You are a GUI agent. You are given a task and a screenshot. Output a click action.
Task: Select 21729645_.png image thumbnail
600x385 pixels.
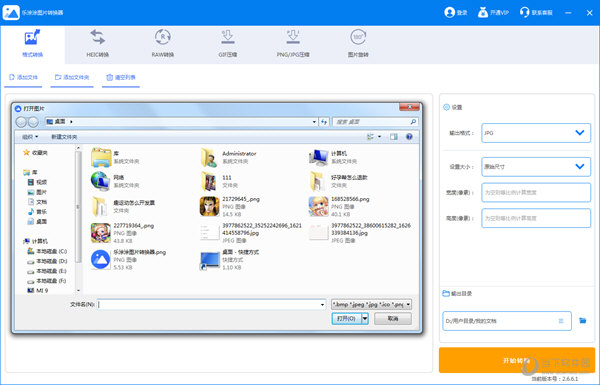[x=209, y=207]
